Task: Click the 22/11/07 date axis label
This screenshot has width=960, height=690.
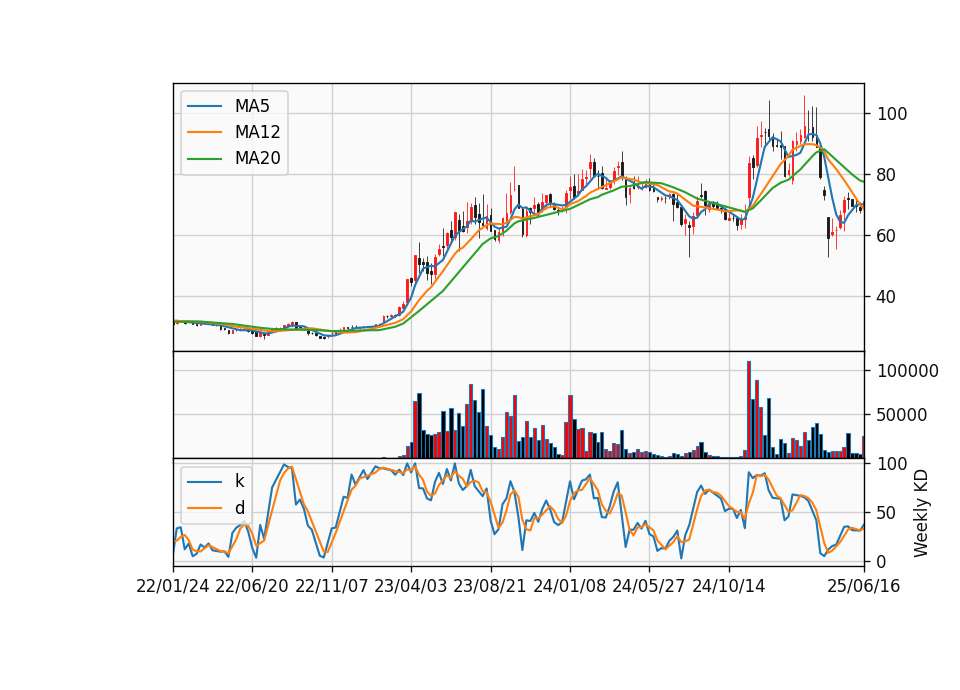Action: (332, 587)
